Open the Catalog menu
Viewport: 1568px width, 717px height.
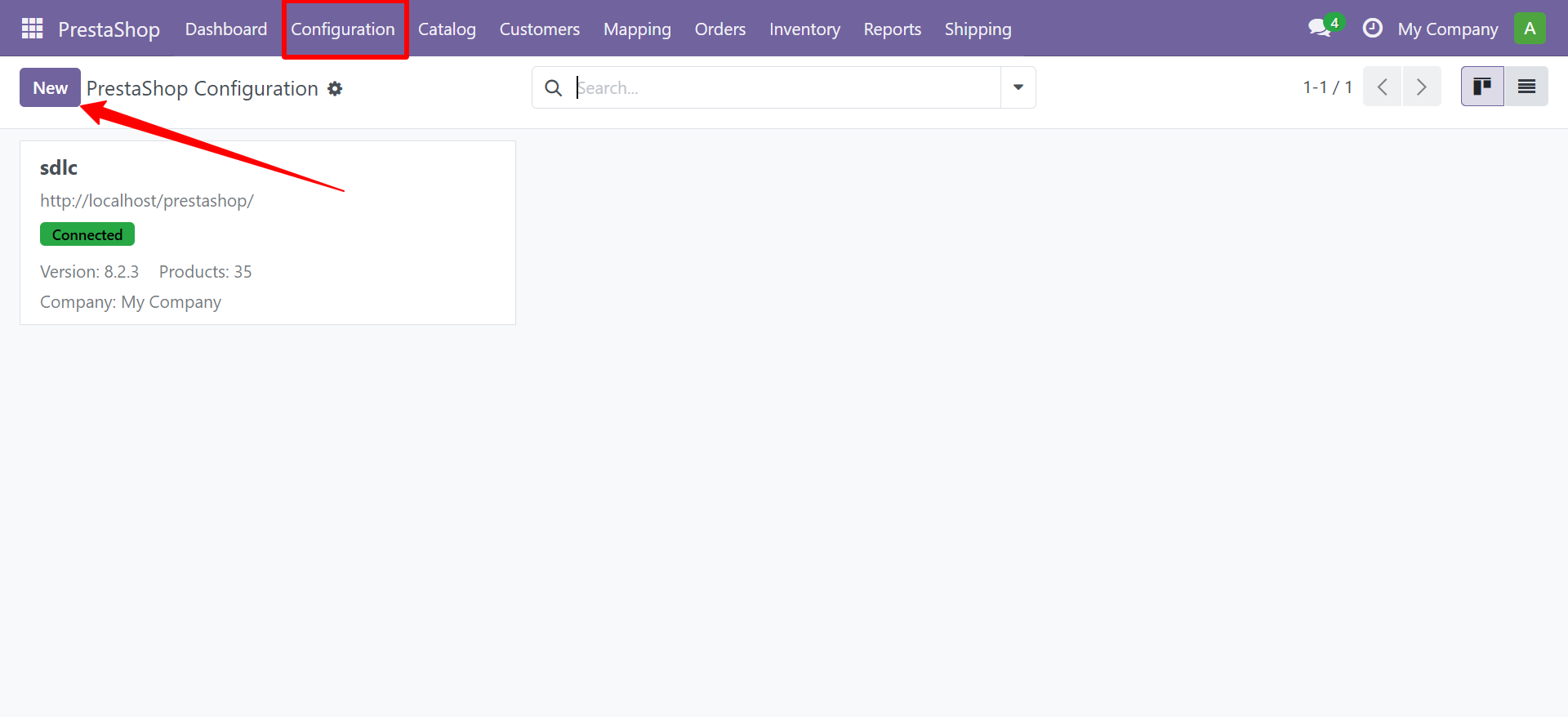(x=447, y=29)
